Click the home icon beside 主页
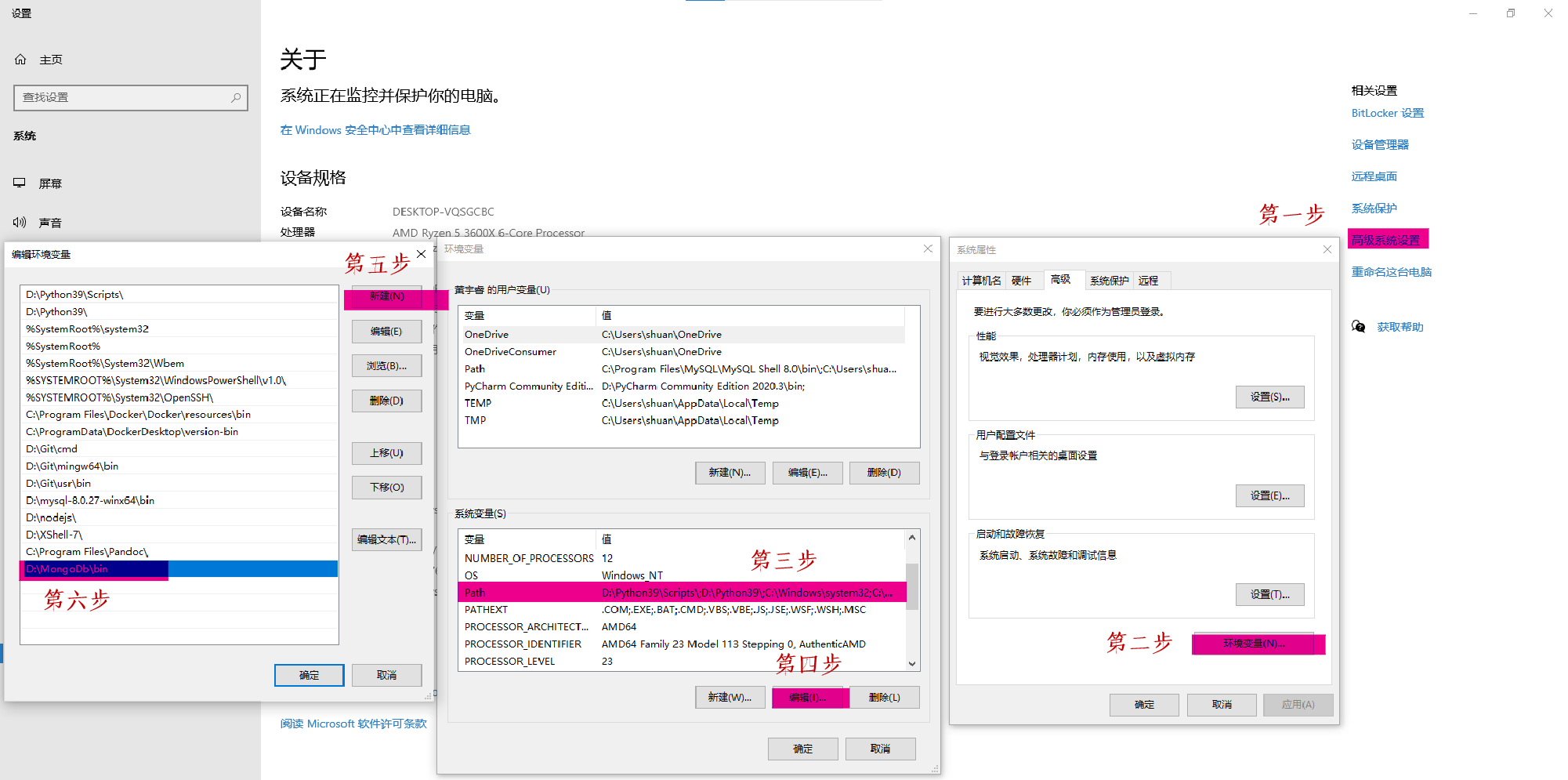The height and width of the screenshot is (780, 1568). click(20, 60)
